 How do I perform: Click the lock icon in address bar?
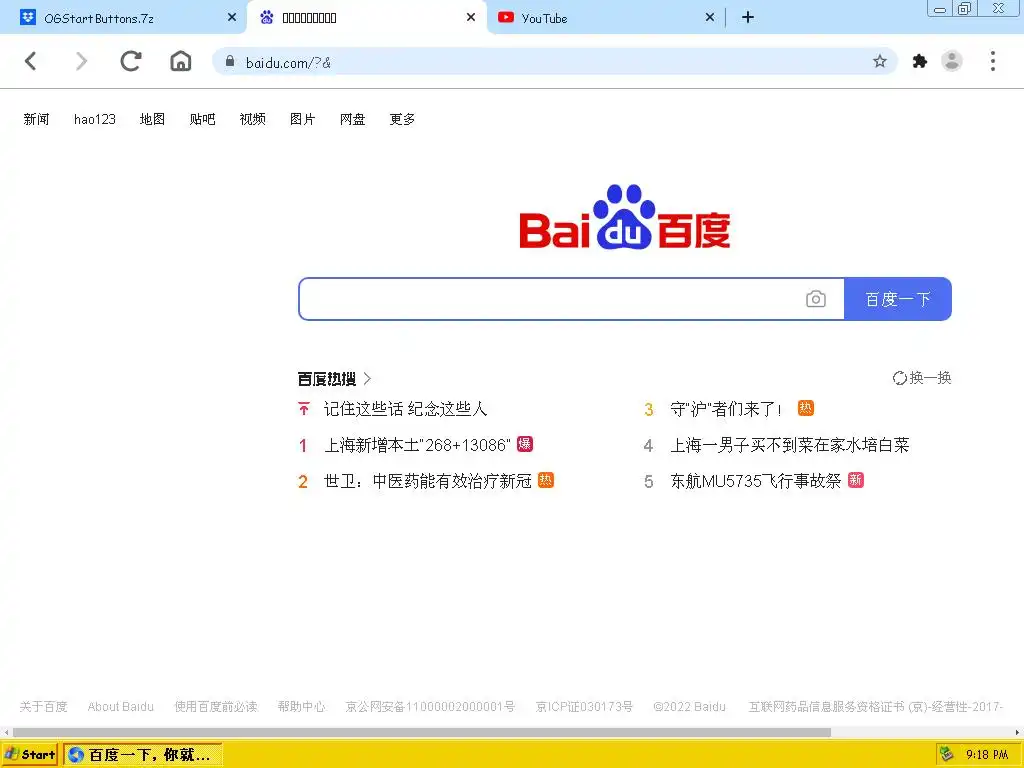pos(230,61)
